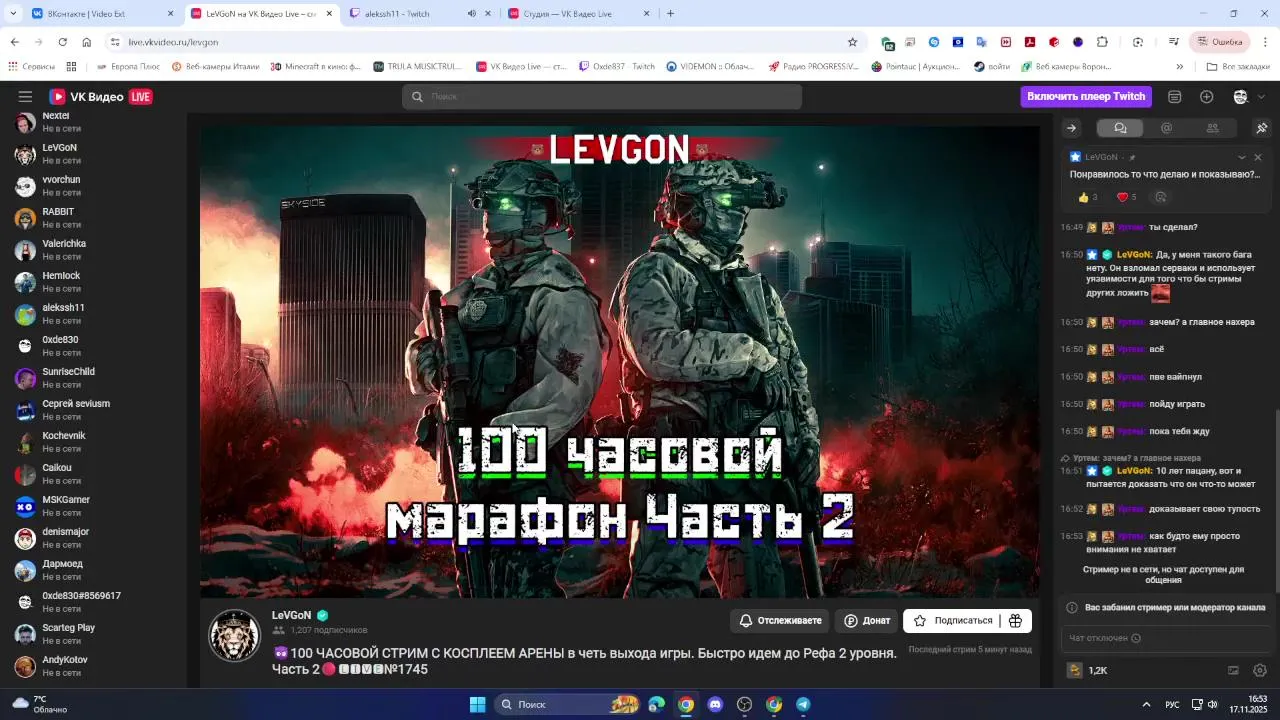Open AndyKotov channel in sidebar
This screenshot has width=1280, height=720.
(x=93, y=666)
